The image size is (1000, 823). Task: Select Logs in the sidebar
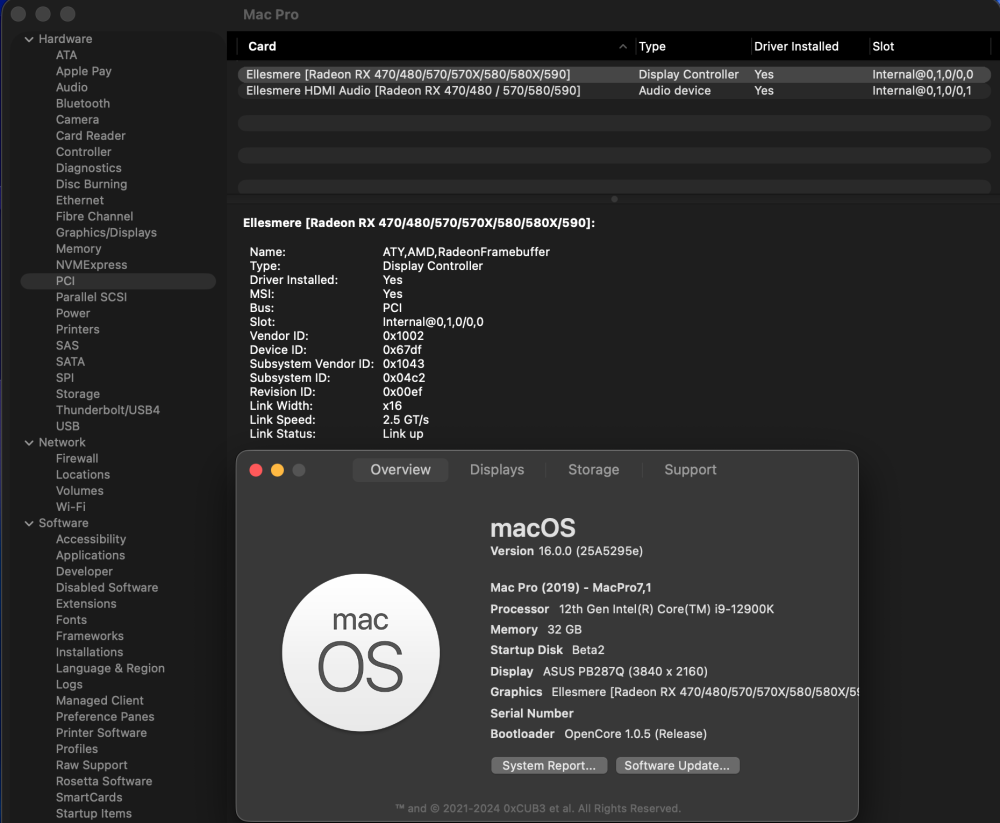69,685
